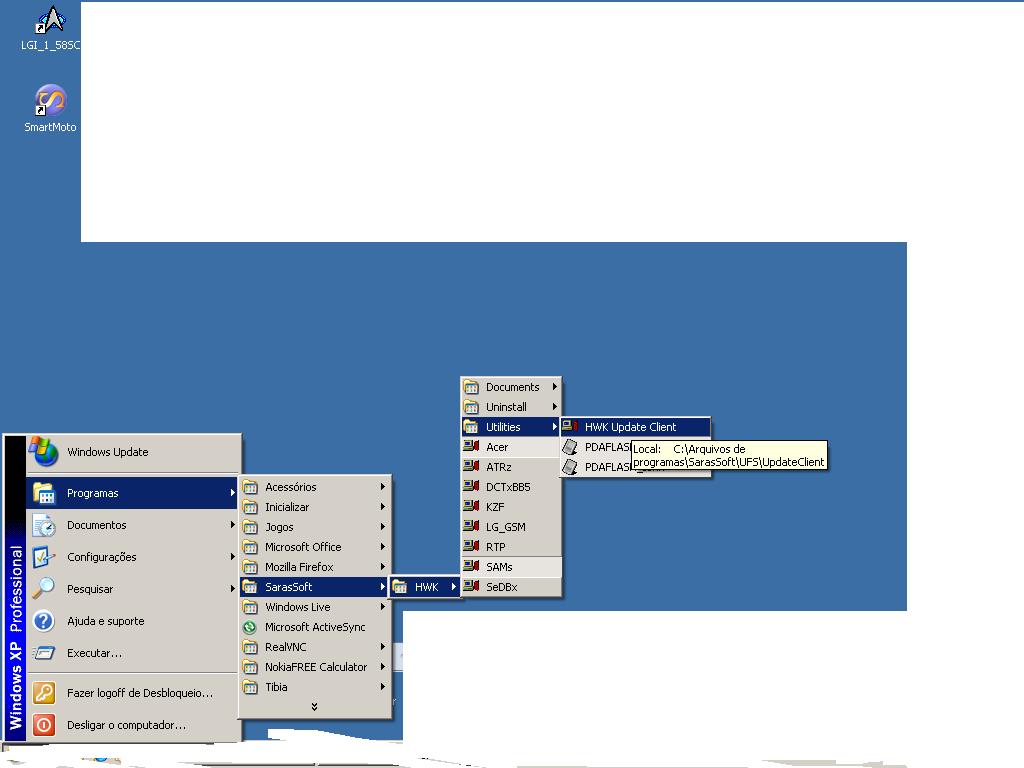Click the ATRz program icon
This screenshot has width=1024, height=768.
click(x=472, y=467)
